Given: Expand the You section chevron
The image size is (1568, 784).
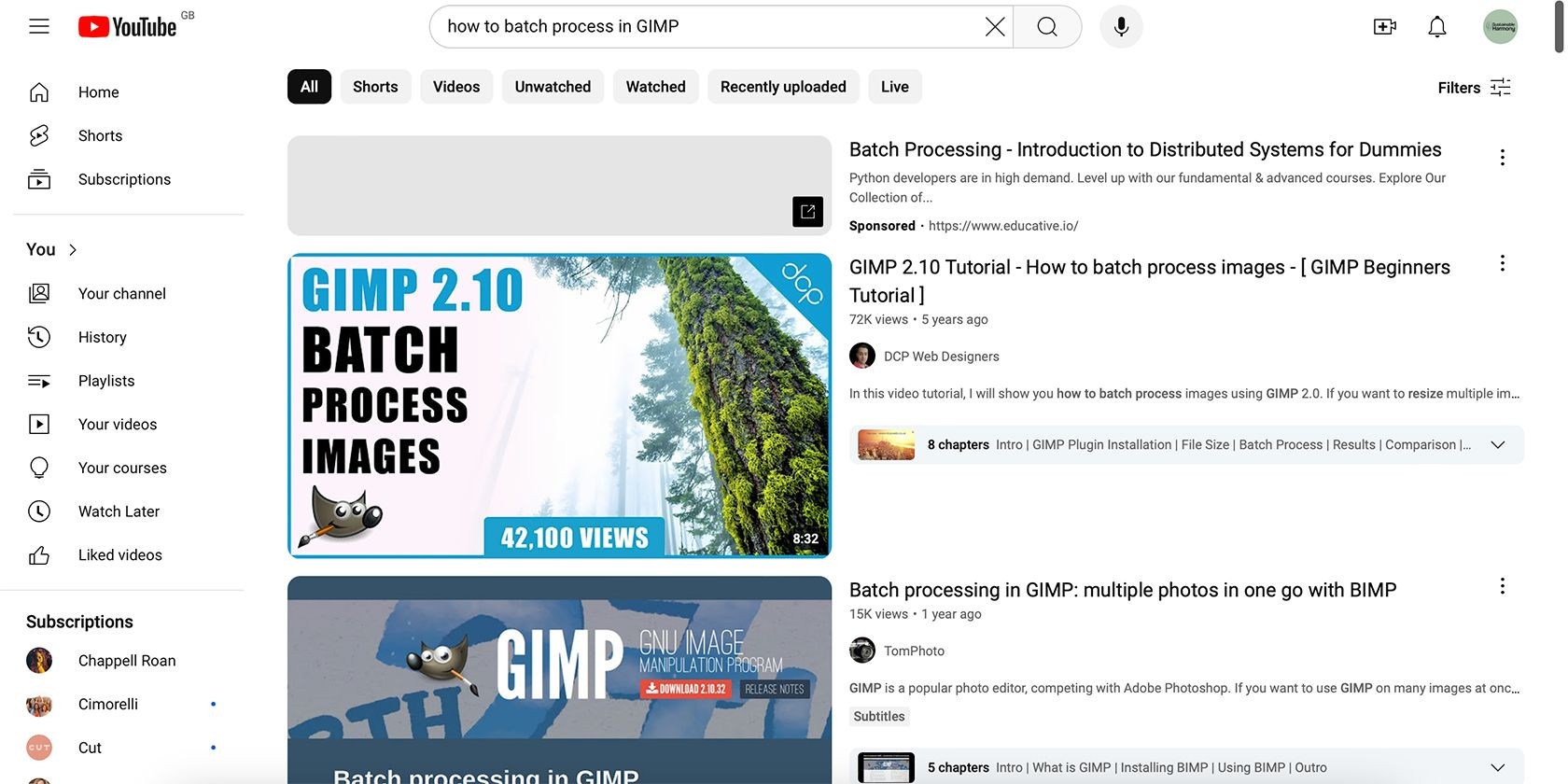Looking at the screenshot, I should pos(73,249).
